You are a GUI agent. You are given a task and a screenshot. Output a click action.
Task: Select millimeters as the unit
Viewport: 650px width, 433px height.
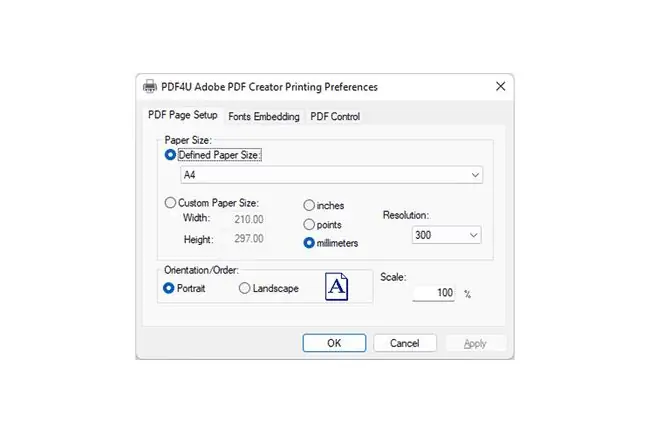tap(309, 243)
